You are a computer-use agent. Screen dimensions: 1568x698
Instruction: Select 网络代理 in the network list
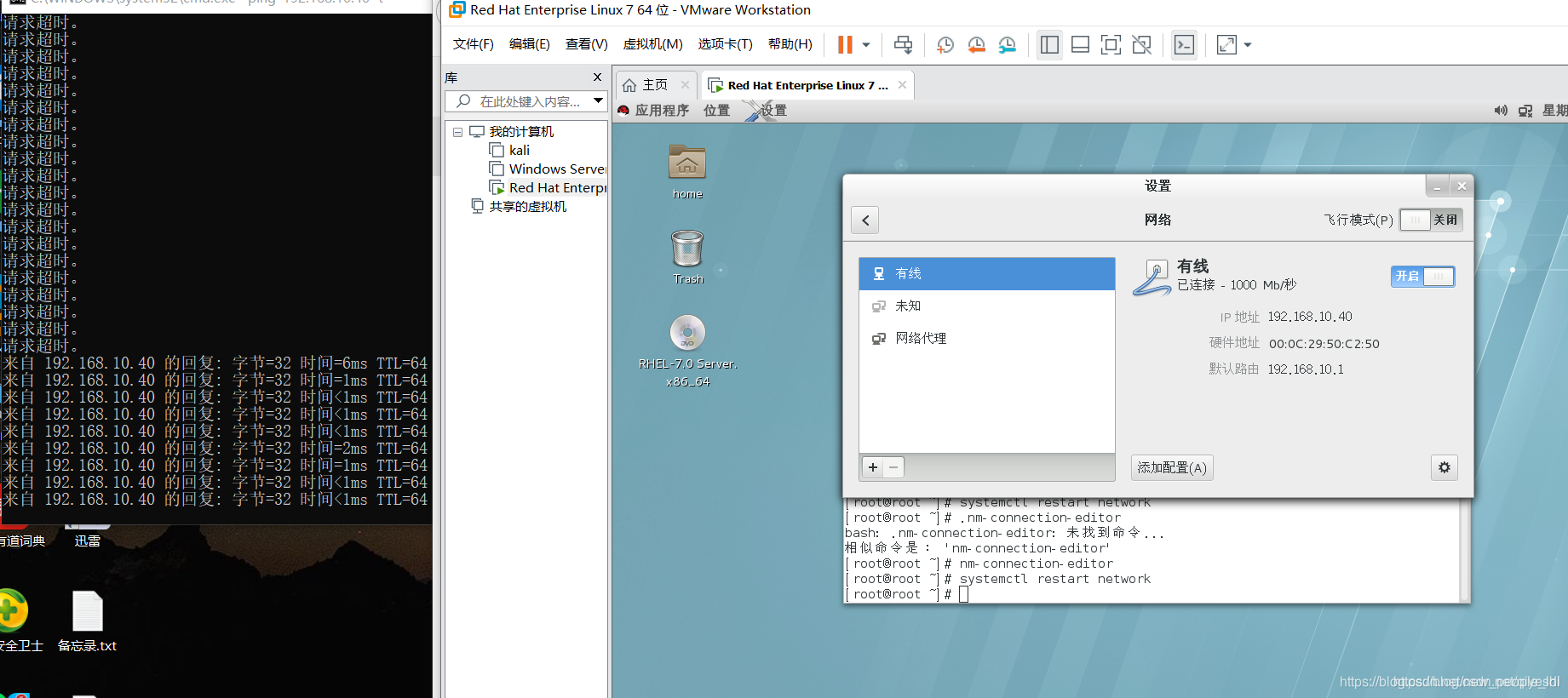(x=987, y=339)
